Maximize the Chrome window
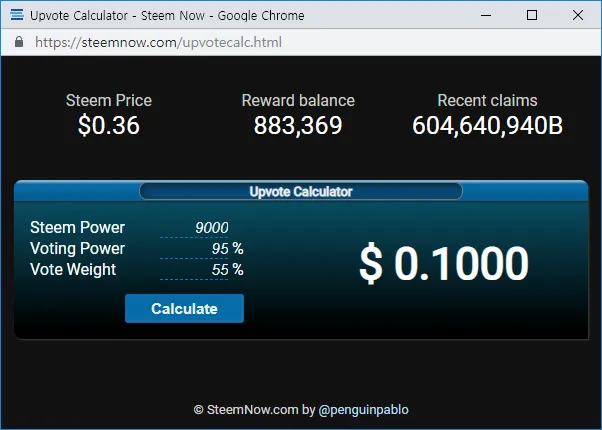 [532, 15]
